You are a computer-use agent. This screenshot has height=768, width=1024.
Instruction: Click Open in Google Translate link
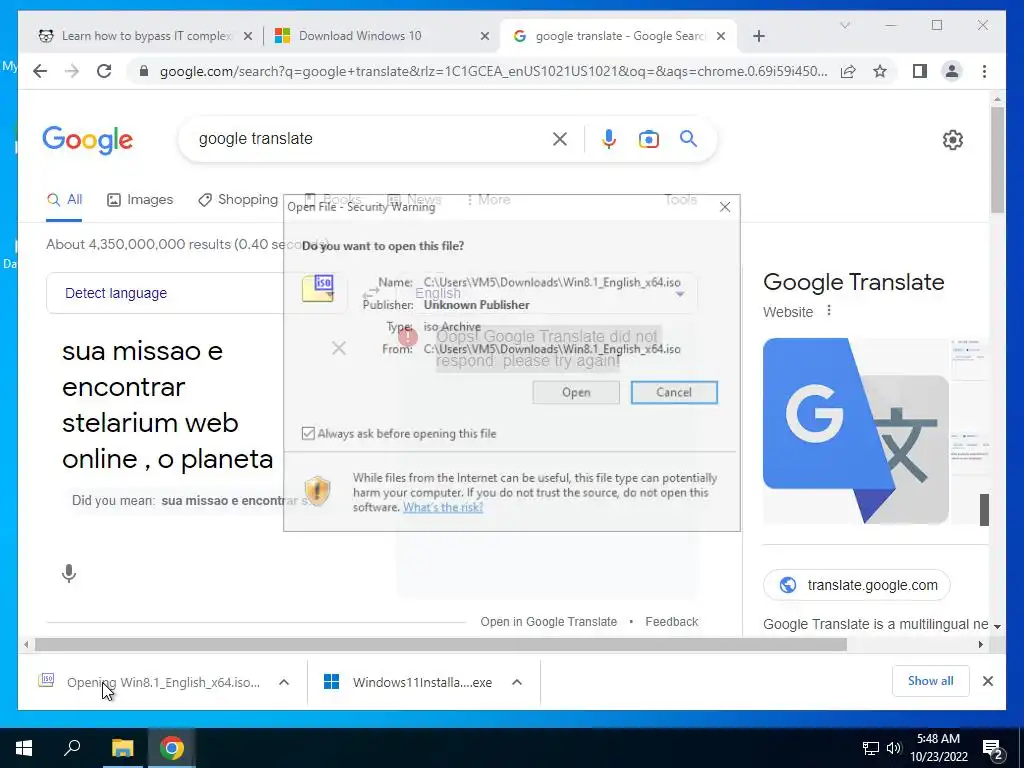tap(549, 622)
